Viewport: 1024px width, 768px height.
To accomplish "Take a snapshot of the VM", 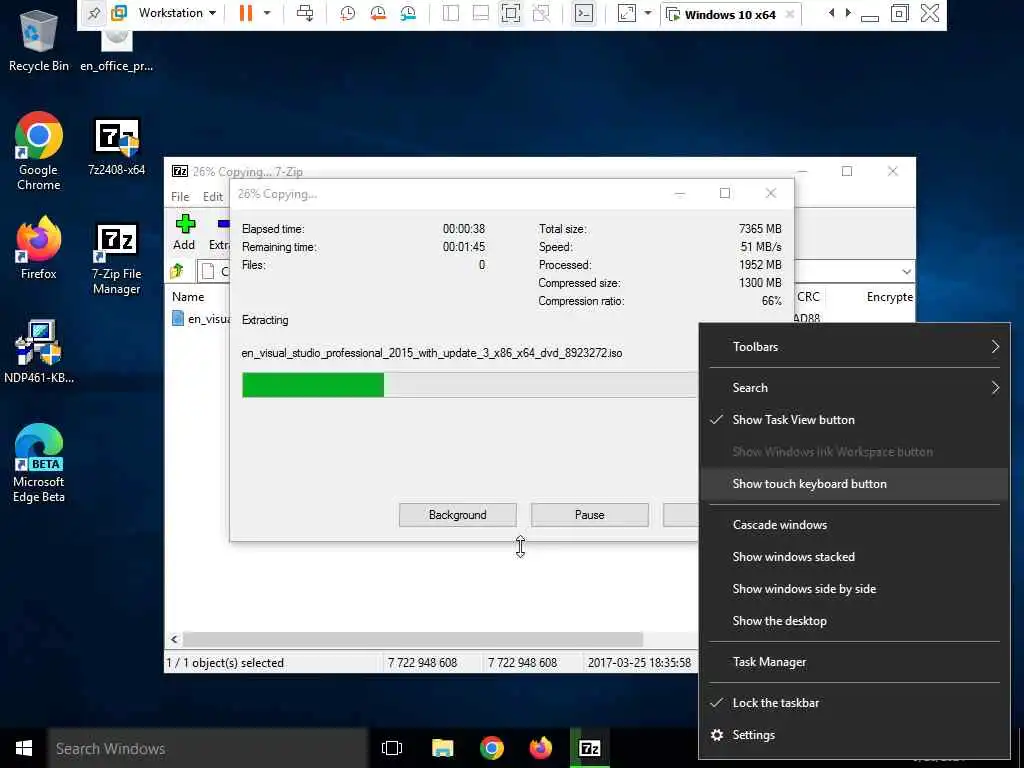I will click(x=347, y=13).
